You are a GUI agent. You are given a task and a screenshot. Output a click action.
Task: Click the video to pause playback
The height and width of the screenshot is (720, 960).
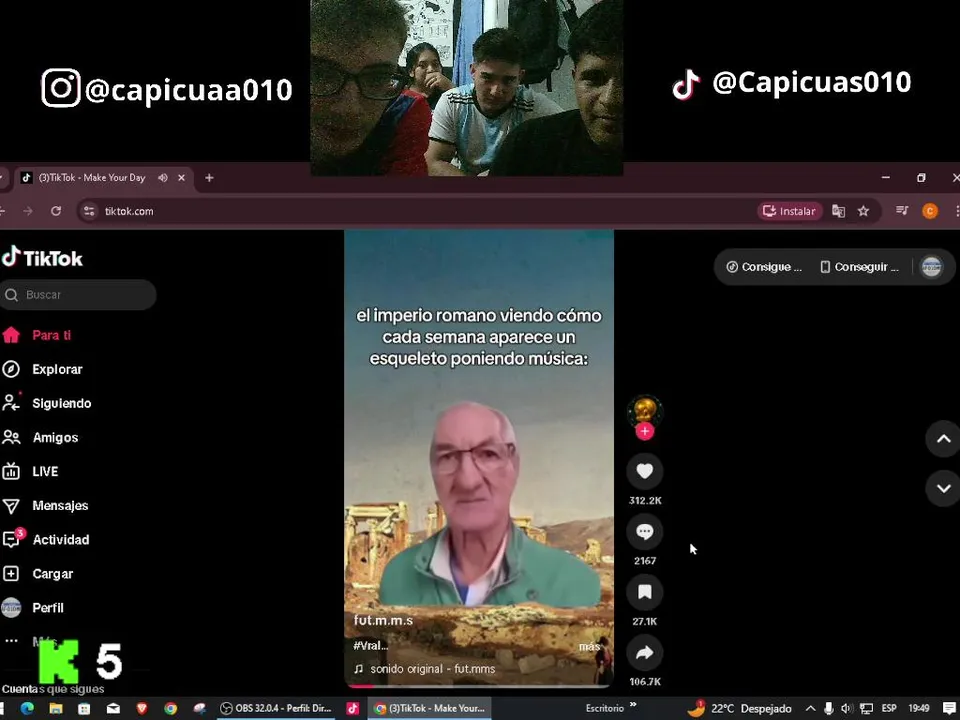(x=479, y=457)
